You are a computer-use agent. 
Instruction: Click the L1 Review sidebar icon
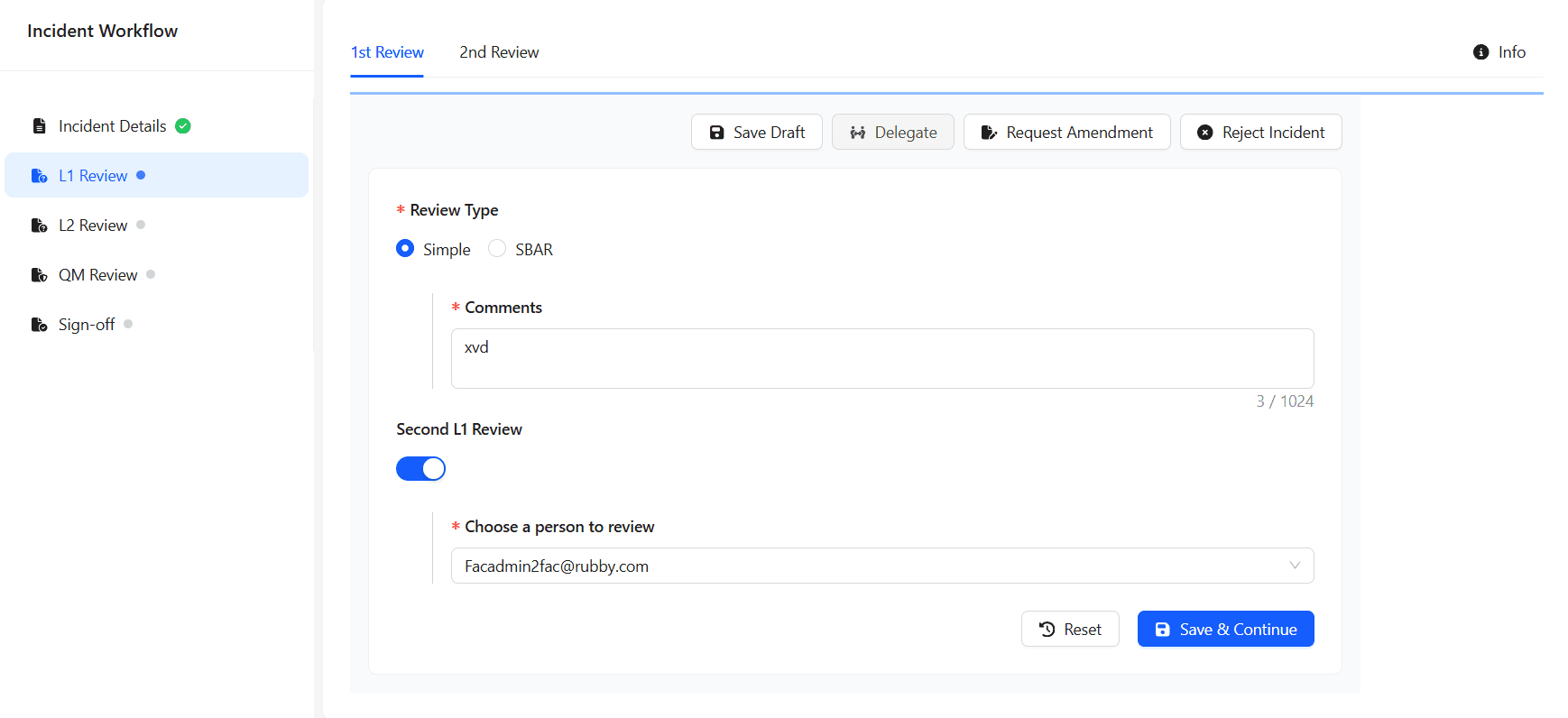click(x=39, y=176)
